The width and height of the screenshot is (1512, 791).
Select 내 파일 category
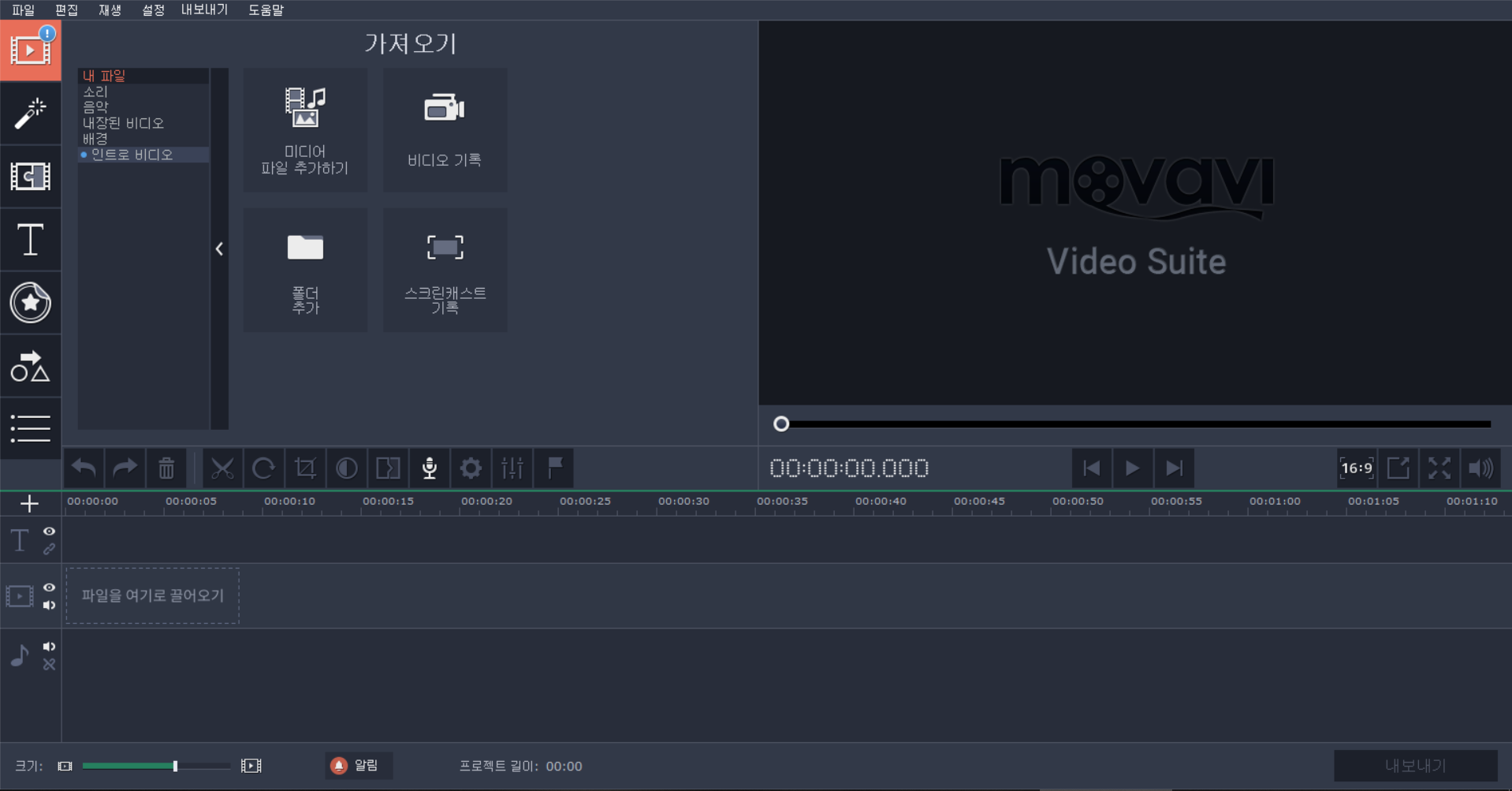coord(143,76)
